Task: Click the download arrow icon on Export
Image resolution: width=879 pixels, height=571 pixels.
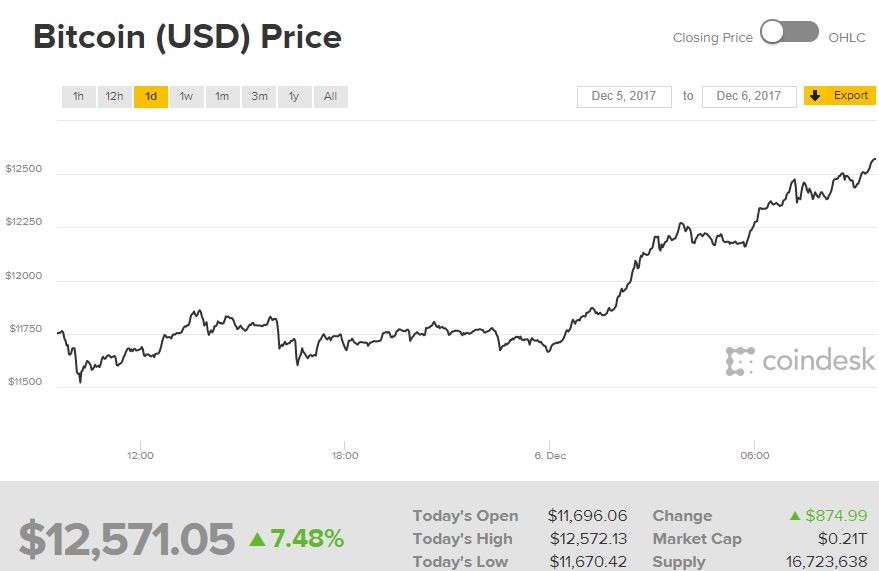Action: (815, 96)
